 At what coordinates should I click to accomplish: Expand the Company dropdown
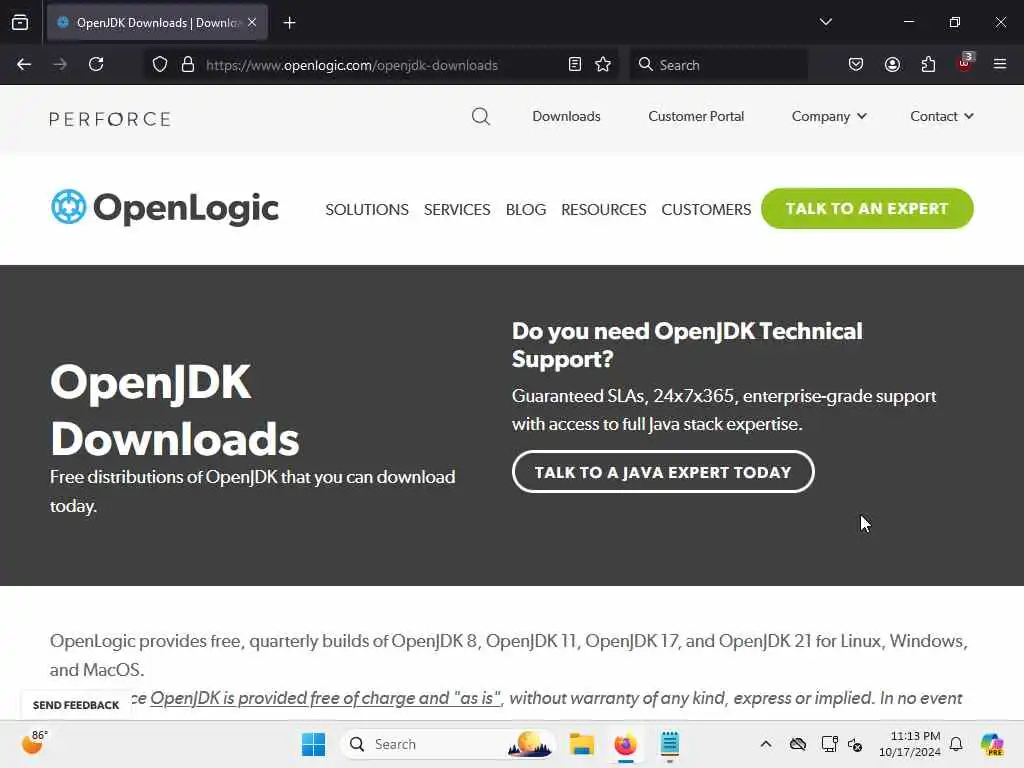pyautogui.click(x=829, y=116)
